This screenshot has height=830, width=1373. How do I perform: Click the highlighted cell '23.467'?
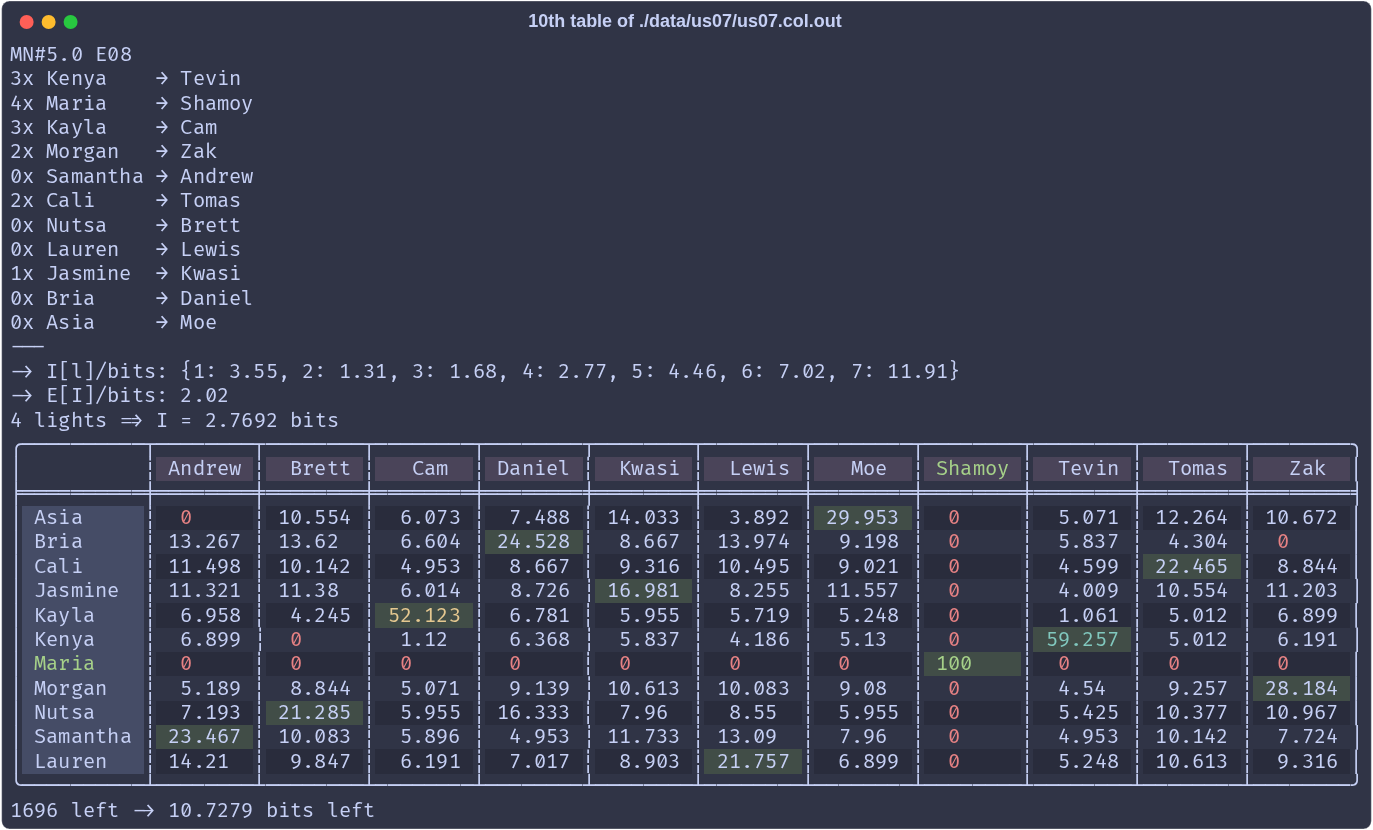205,736
